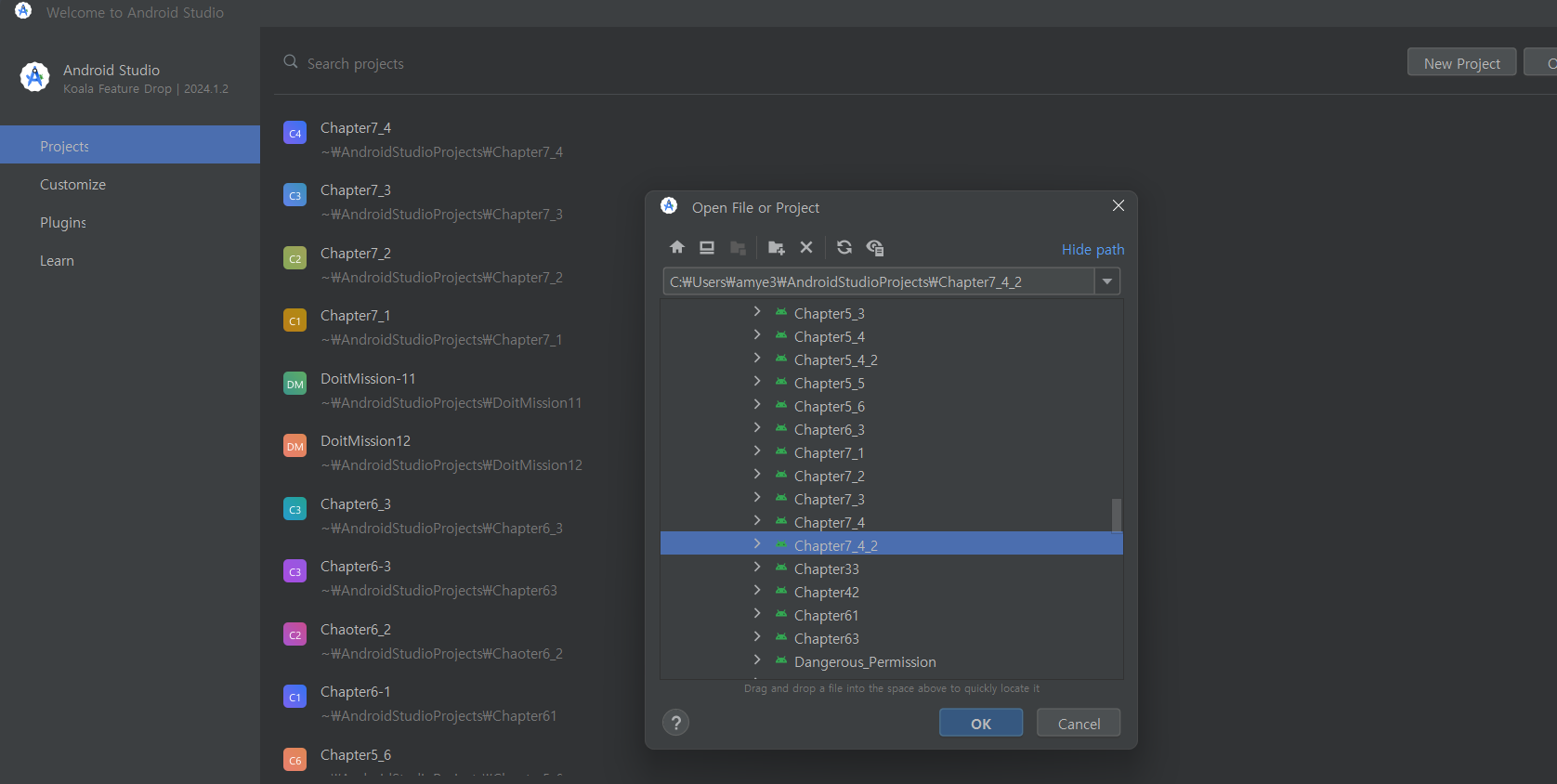Click the Android Studio logo in sidebar
Screen dimensions: 1557x784
pos(35,77)
